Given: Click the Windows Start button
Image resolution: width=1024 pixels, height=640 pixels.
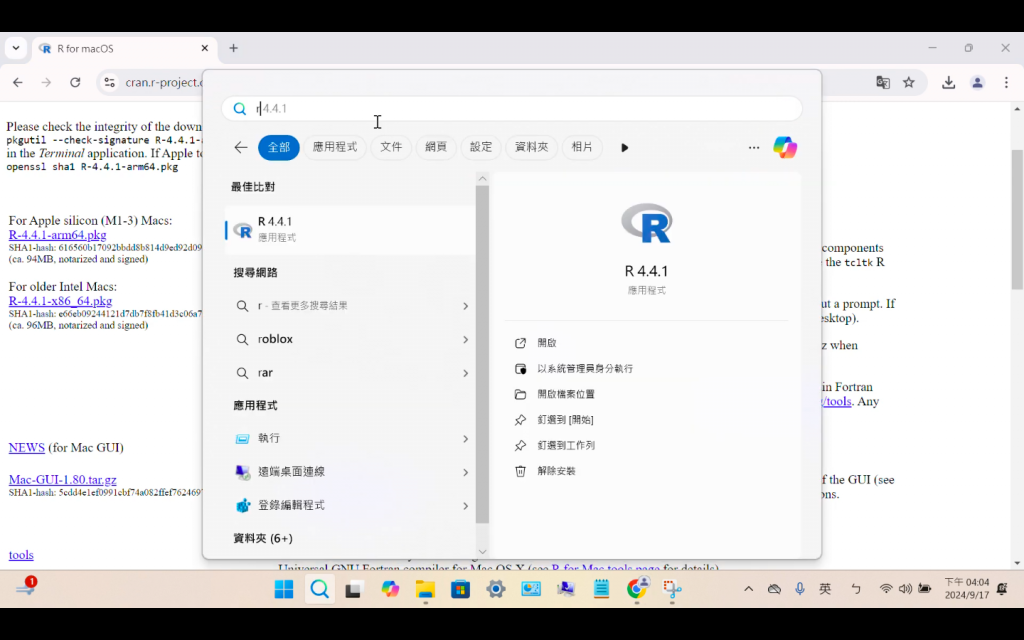Looking at the screenshot, I should pos(283,589).
